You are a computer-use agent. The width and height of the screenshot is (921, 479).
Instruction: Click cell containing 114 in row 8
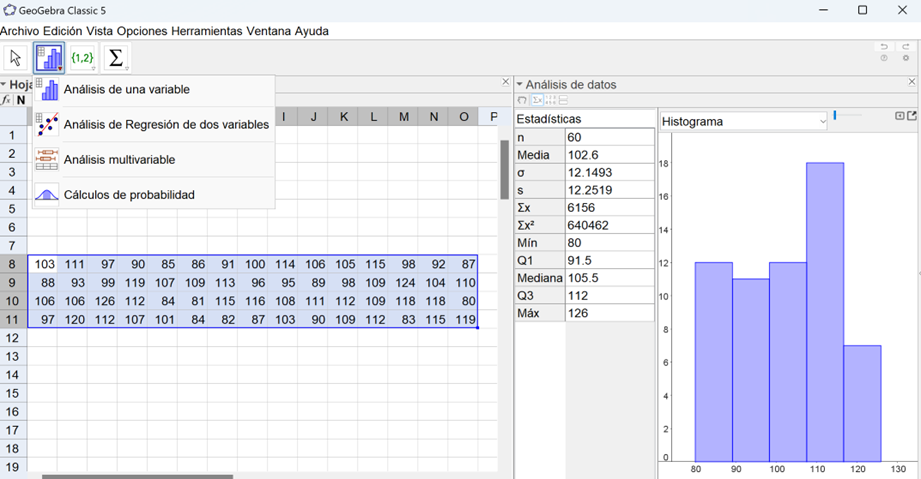(x=283, y=264)
